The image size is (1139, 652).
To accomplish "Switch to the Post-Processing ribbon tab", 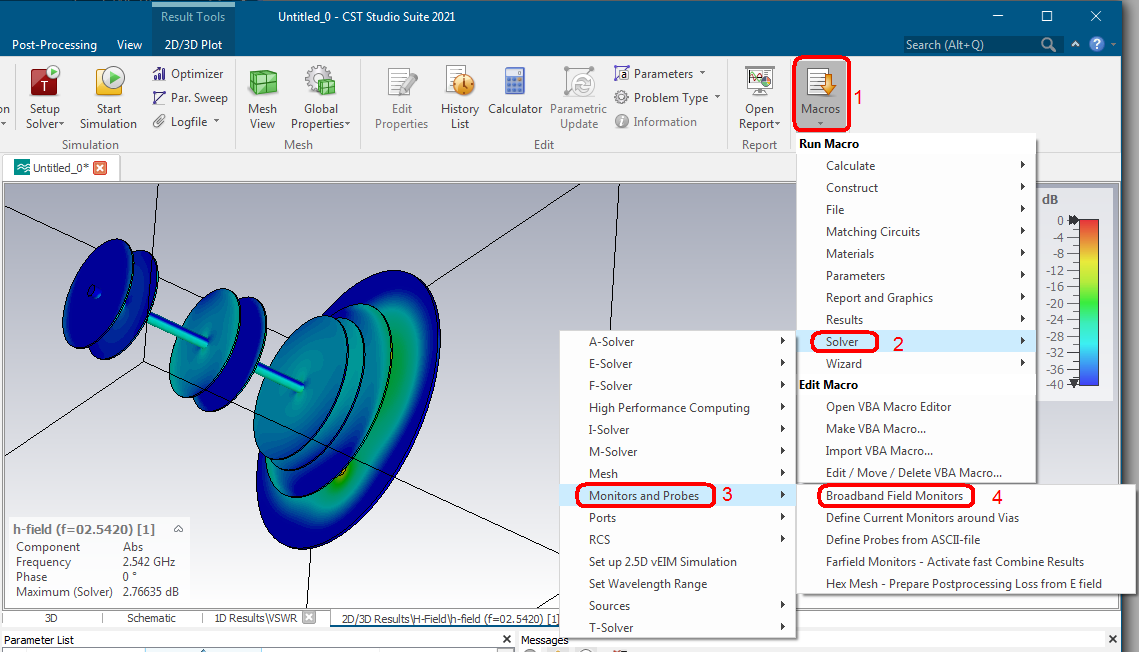I will point(54,44).
